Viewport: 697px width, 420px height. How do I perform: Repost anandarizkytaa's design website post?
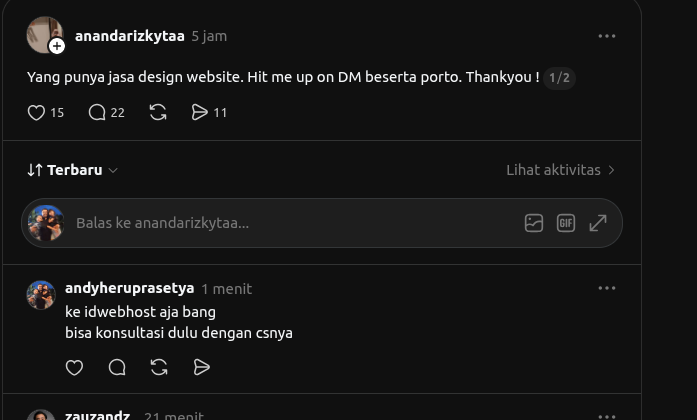158,112
